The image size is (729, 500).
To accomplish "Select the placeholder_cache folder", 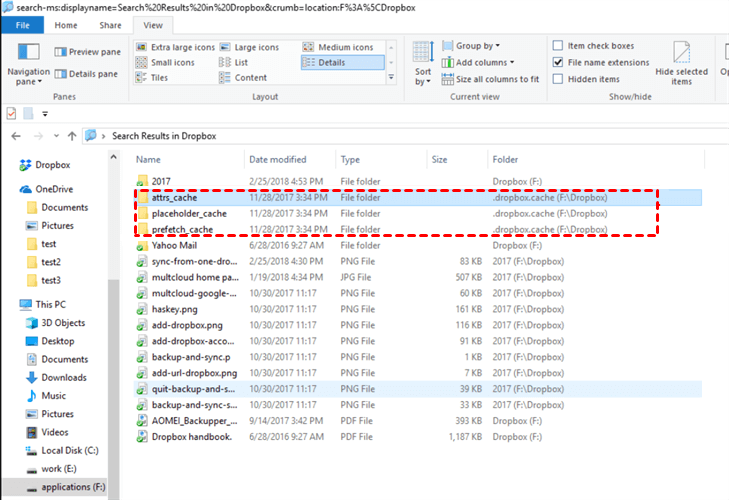I will pyautogui.click(x=418, y=213).
